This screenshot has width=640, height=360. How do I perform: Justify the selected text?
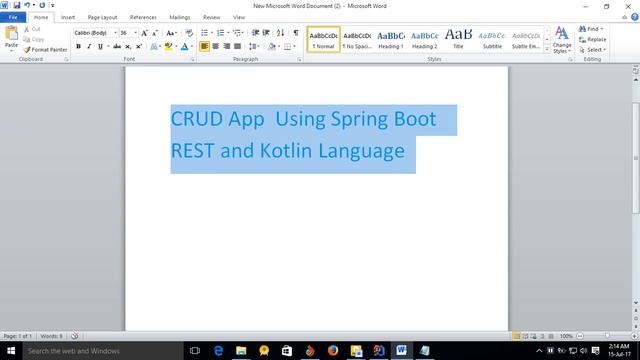[x=238, y=46]
